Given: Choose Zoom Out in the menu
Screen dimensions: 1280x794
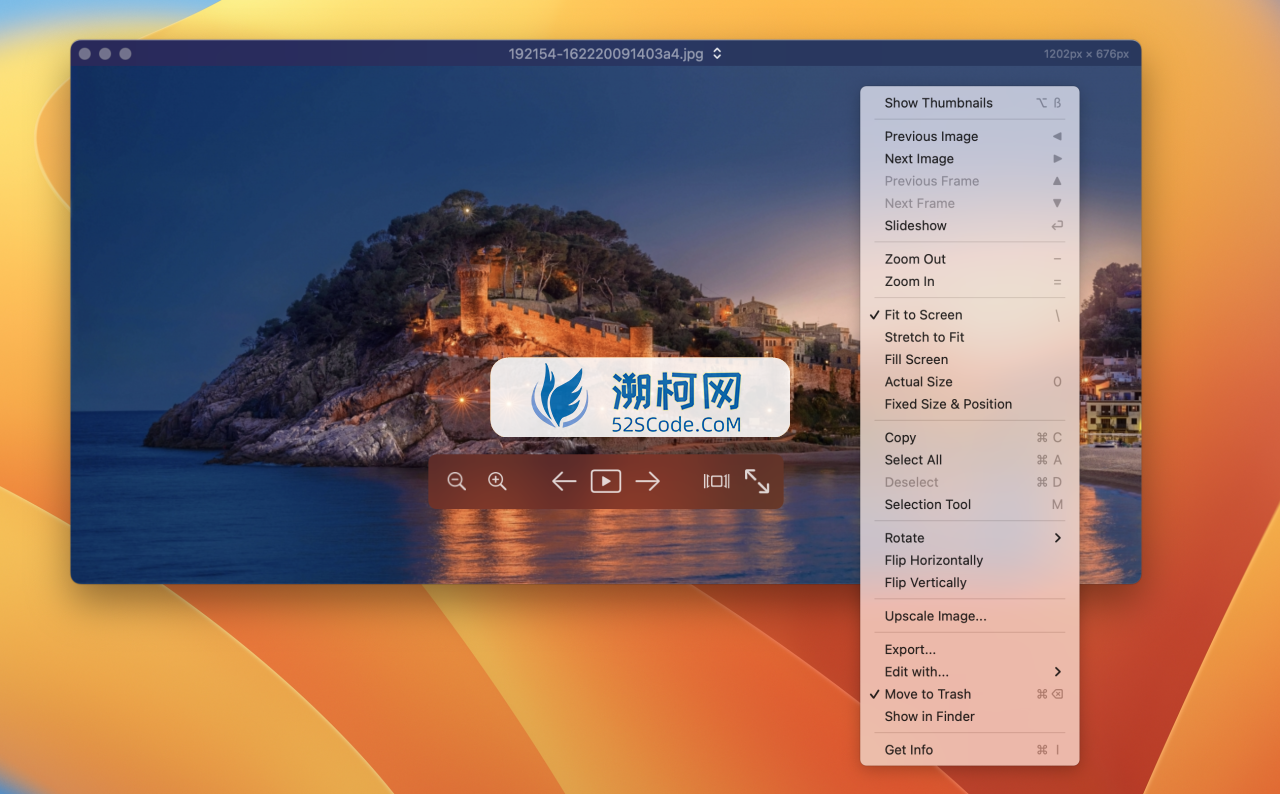Looking at the screenshot, I should (970, 259).
